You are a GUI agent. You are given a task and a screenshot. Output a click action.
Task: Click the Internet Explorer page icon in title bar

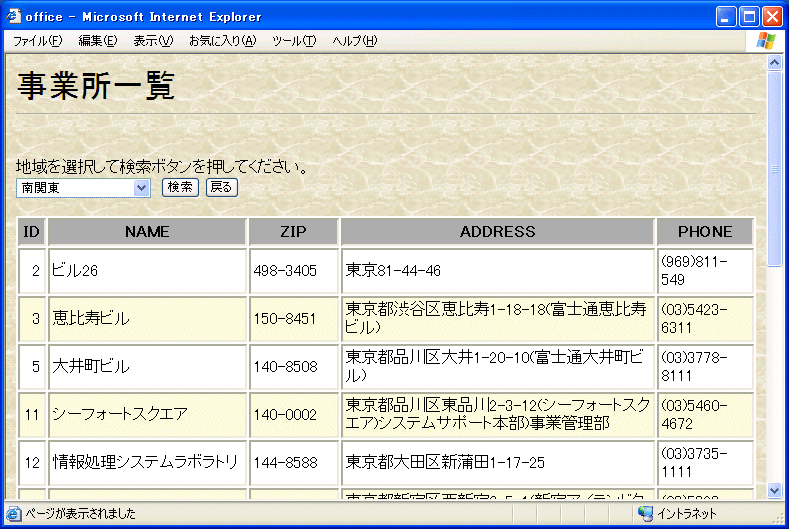pos(14,16)
